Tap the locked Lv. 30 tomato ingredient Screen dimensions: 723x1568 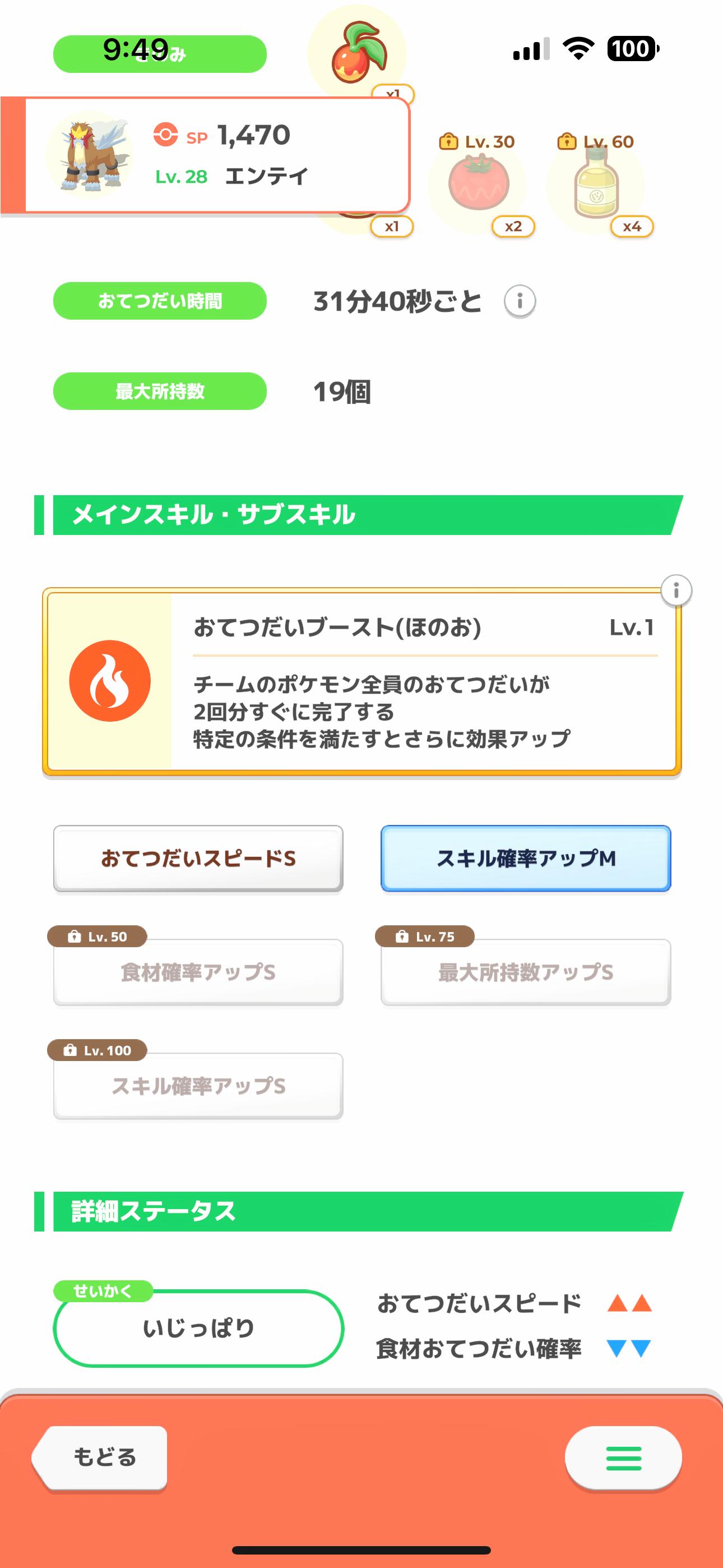point(478,183)
